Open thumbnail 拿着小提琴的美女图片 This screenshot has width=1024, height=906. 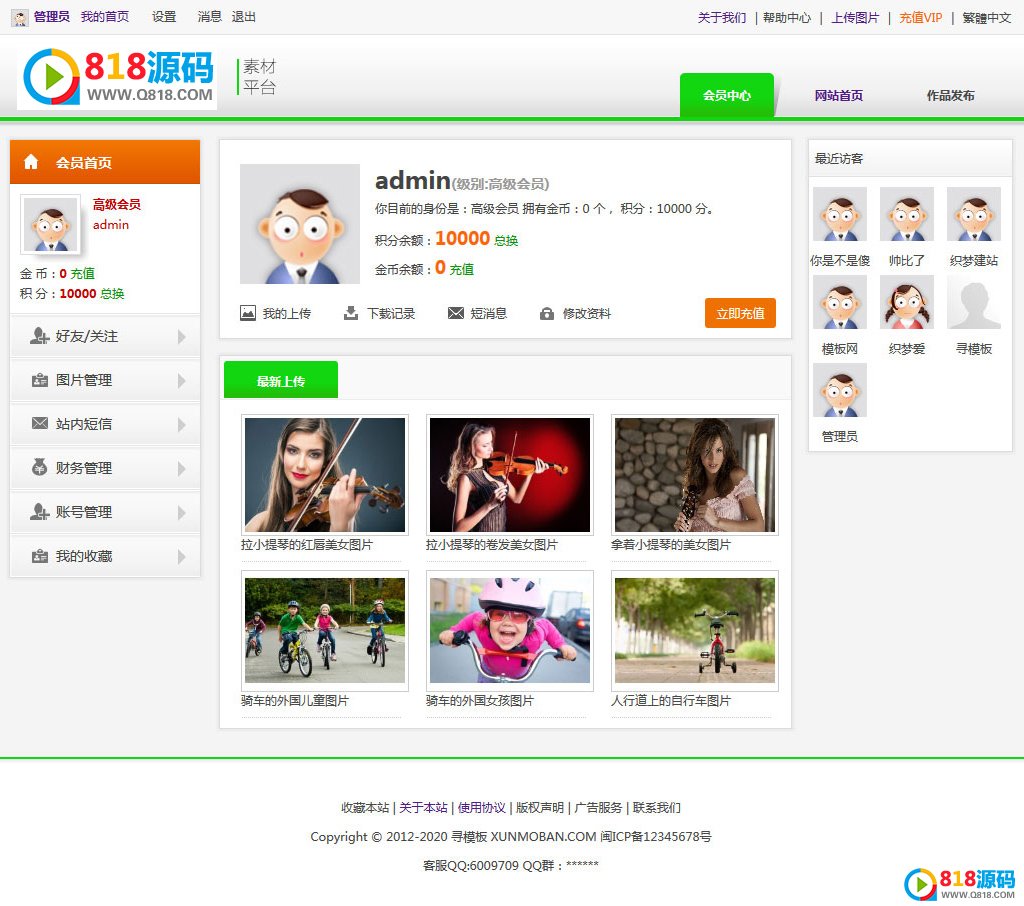(x=695, y=475)
